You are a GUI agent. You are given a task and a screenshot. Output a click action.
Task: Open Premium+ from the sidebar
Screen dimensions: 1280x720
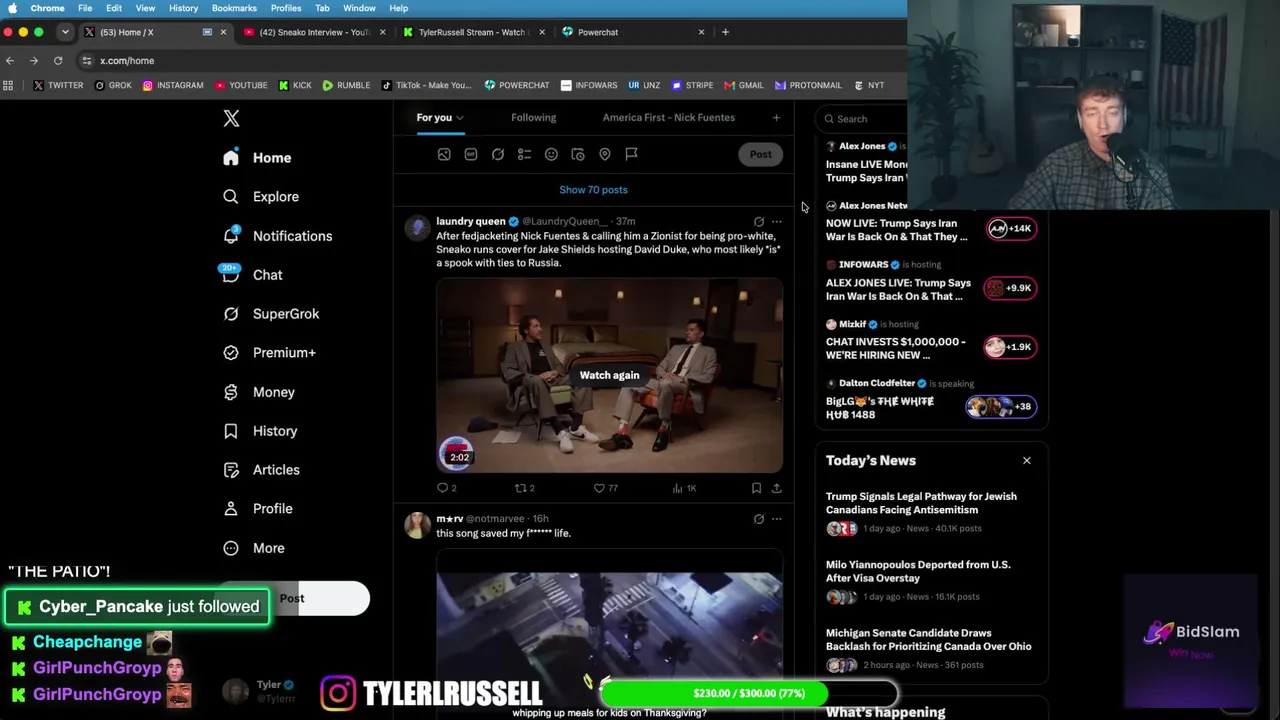tap(269, 353)
